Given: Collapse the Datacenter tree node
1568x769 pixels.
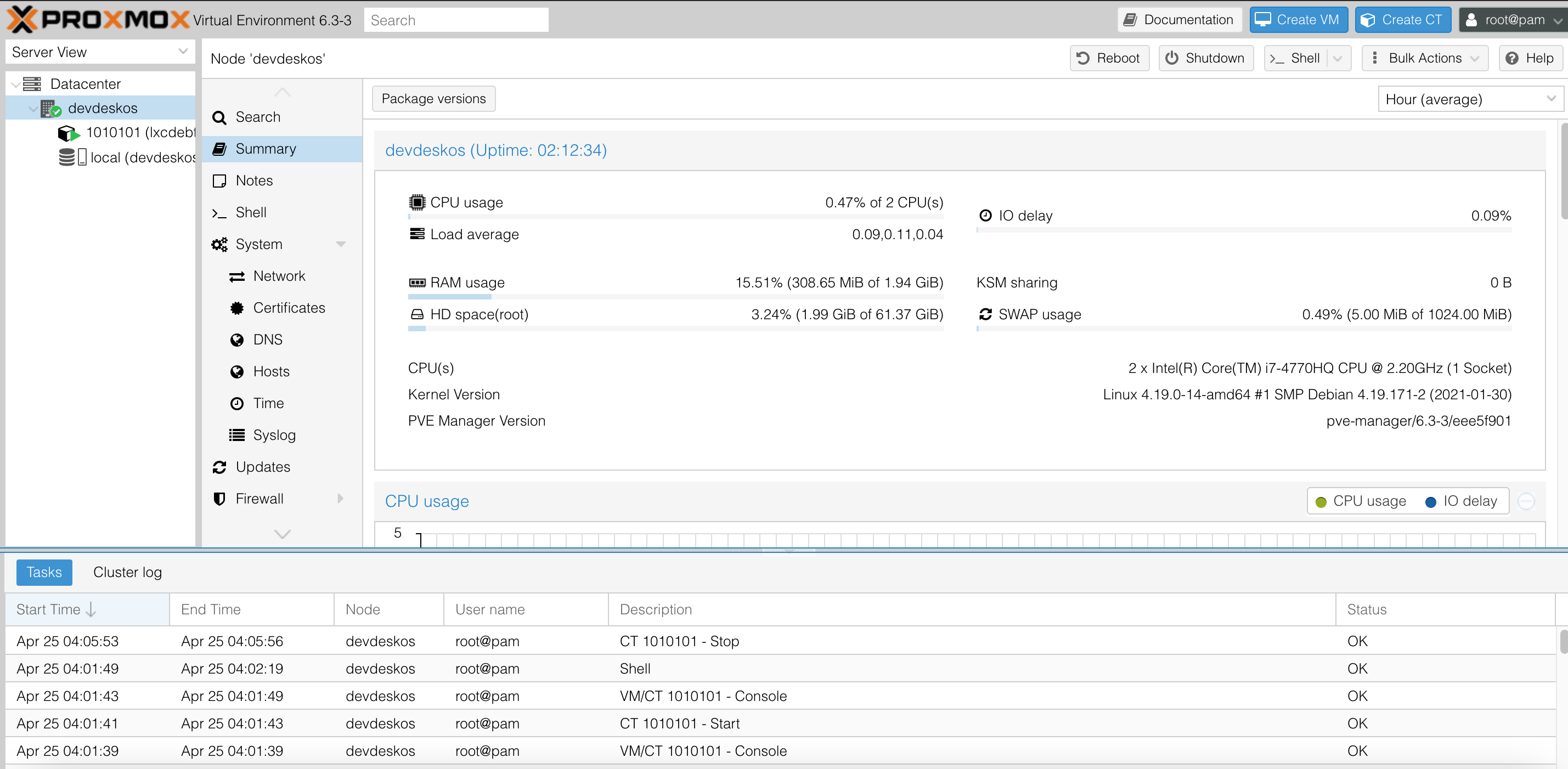Looking at the screenshot, I should pyautogui.click(x=15, y=84).
